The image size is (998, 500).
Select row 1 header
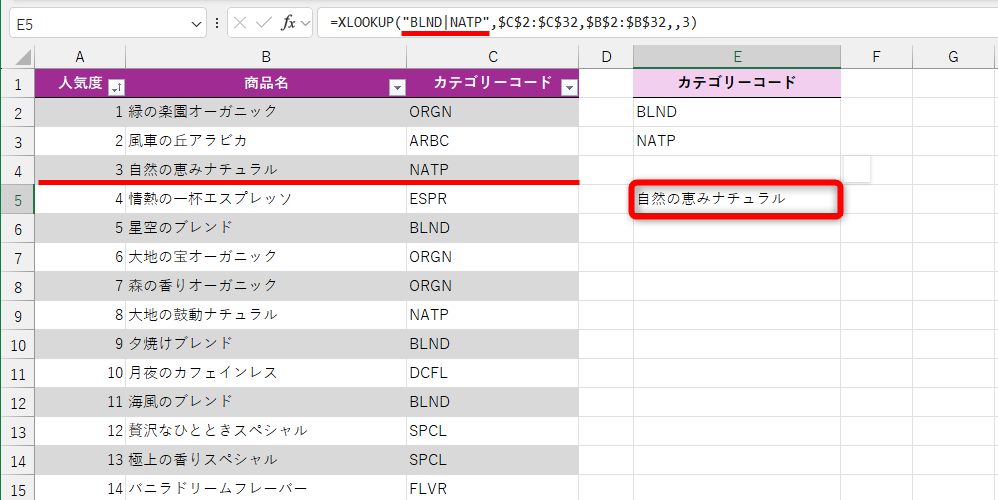click(x=17, y=83)
